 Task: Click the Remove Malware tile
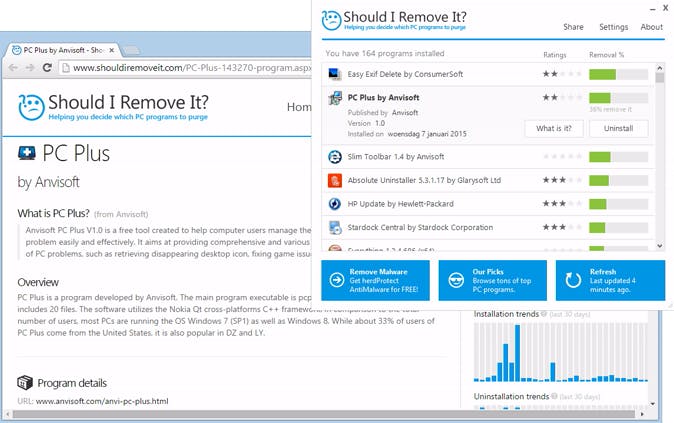(375, 280)
